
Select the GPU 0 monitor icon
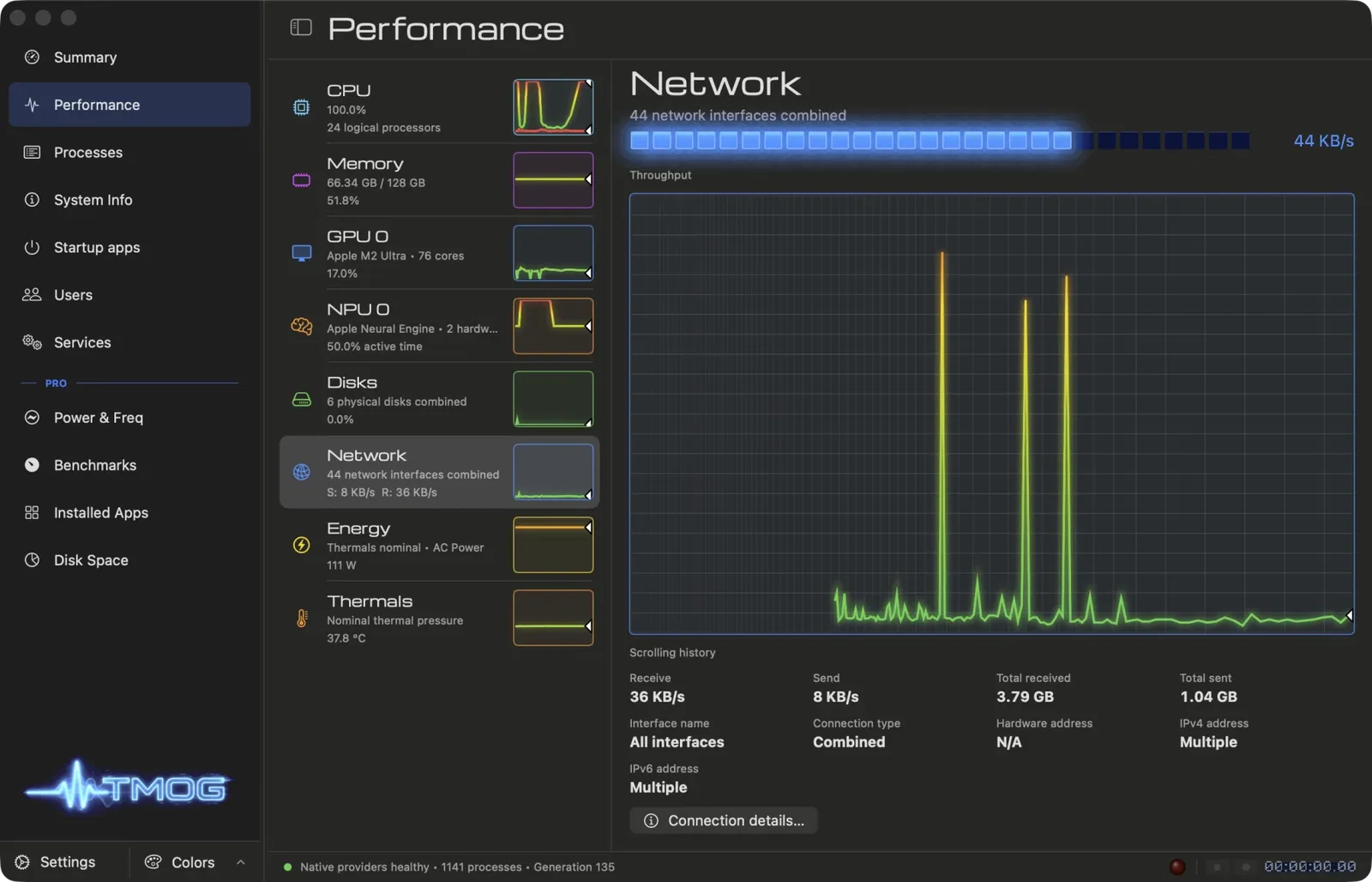click(x=301, y=253)
